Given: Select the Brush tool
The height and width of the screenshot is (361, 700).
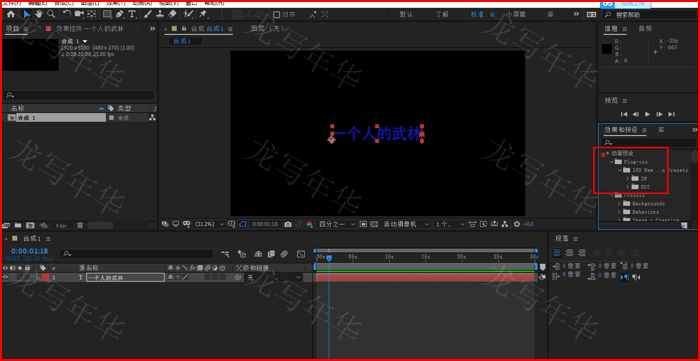Looking at the screenshot, I should (x=148, y=14).
